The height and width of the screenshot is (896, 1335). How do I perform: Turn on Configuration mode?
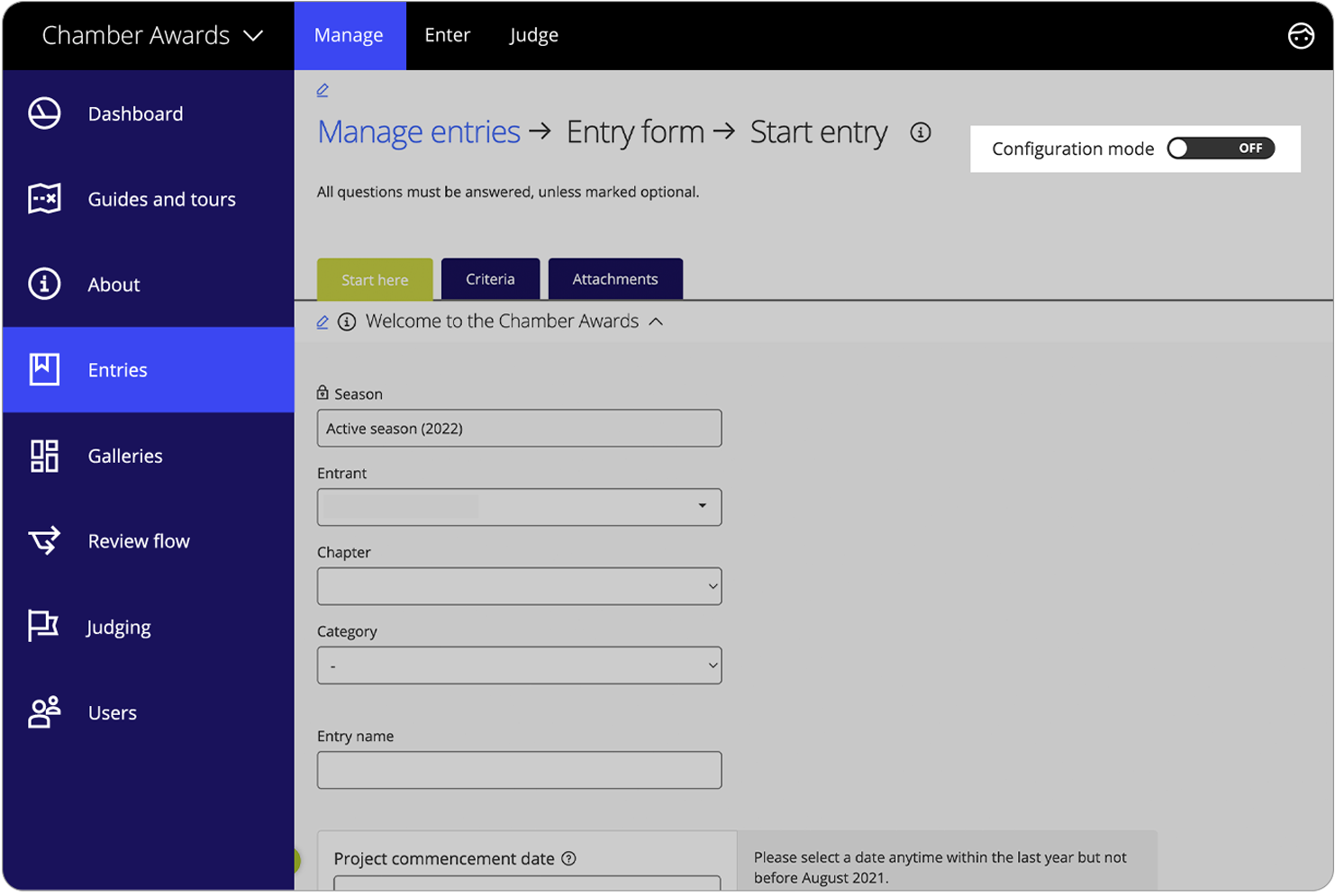1221,148
